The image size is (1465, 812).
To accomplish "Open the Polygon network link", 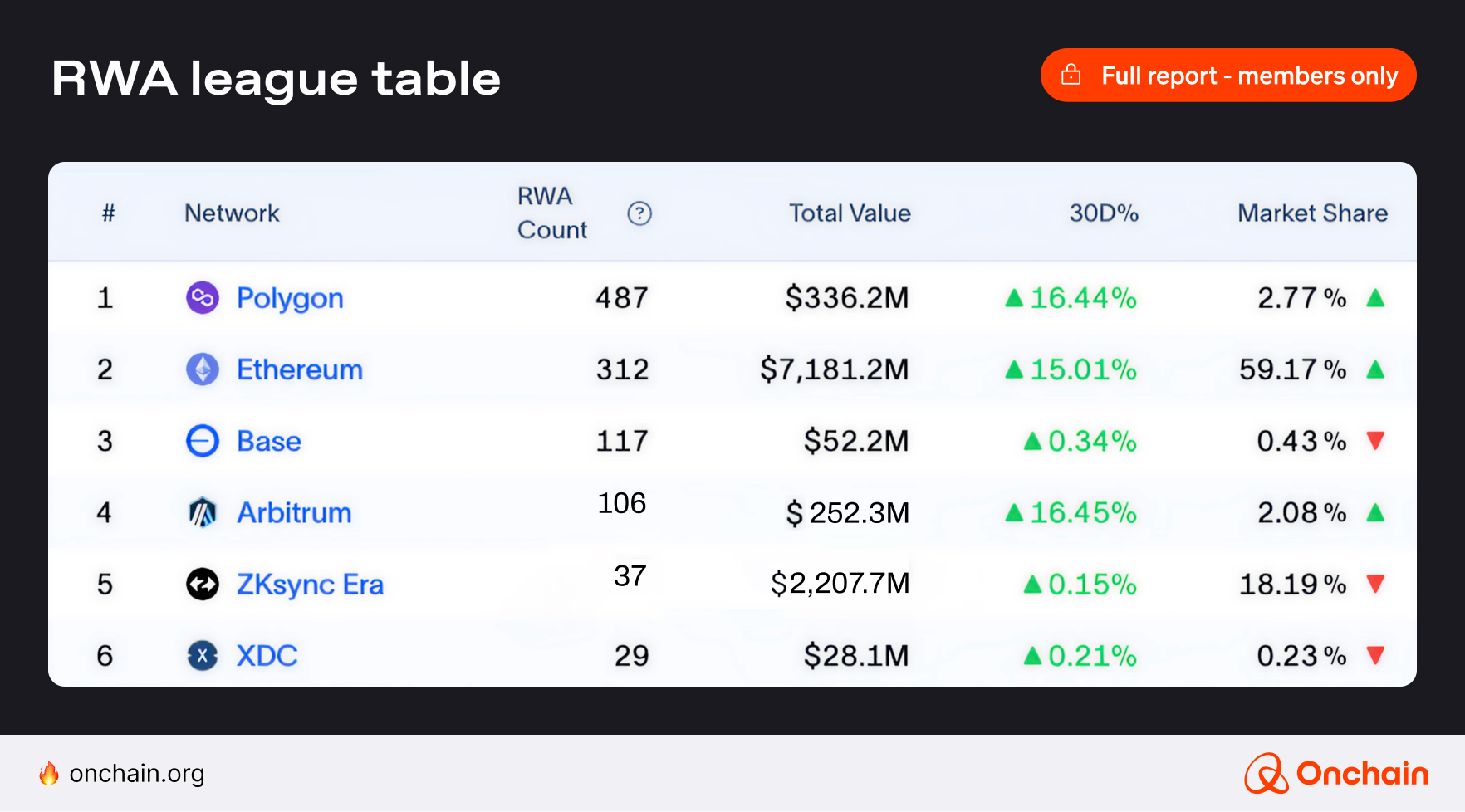I will coord(290,298).
